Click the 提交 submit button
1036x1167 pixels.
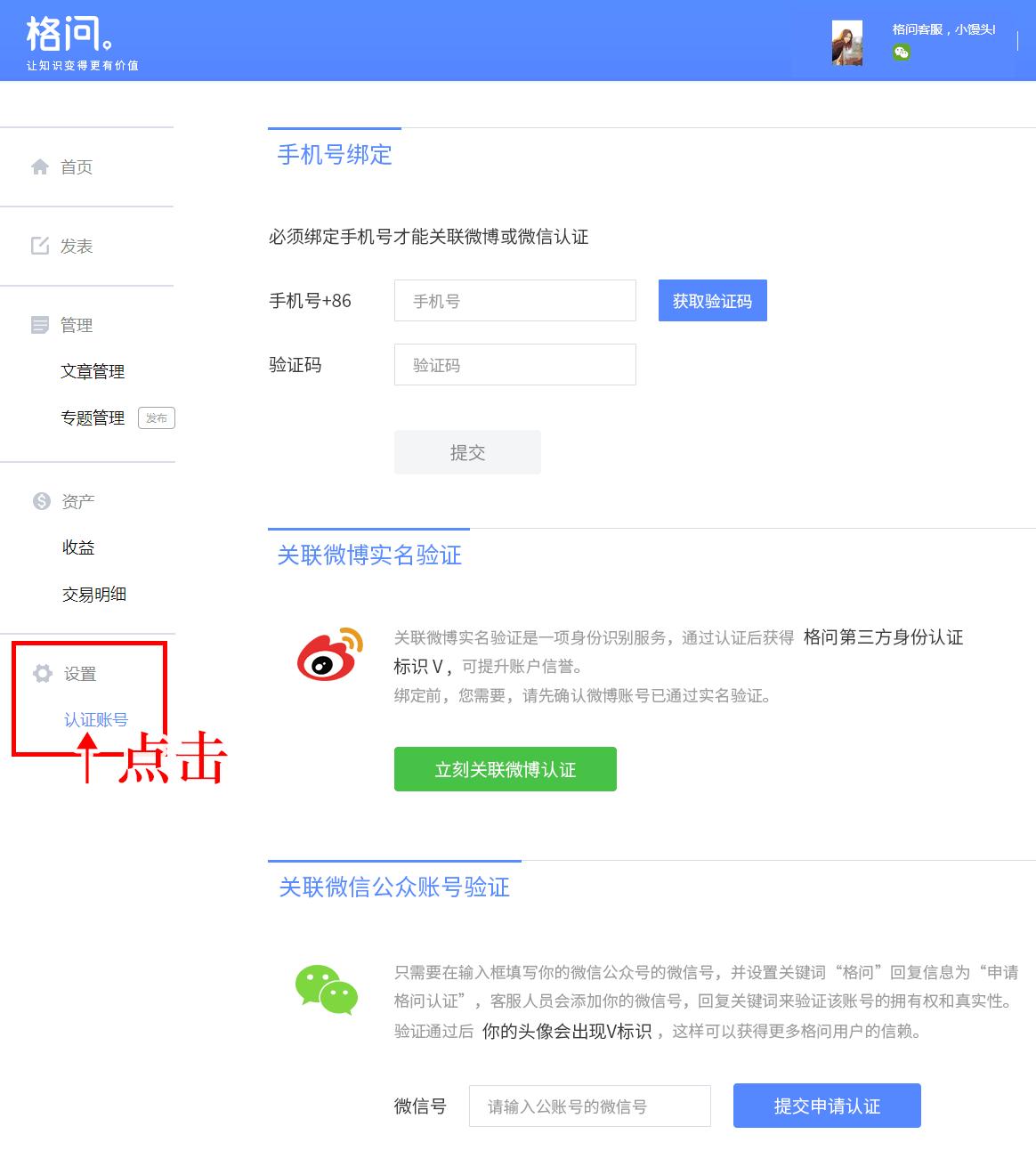466,451
